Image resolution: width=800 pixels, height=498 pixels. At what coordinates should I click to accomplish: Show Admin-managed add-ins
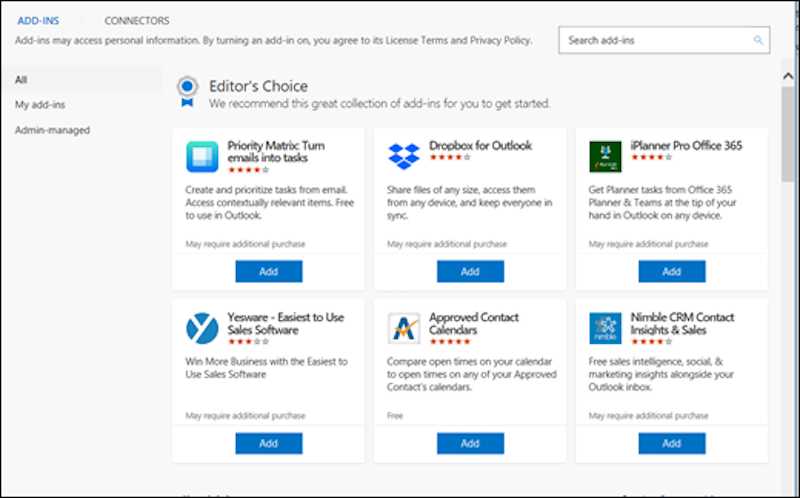click(x=52, y=130)
